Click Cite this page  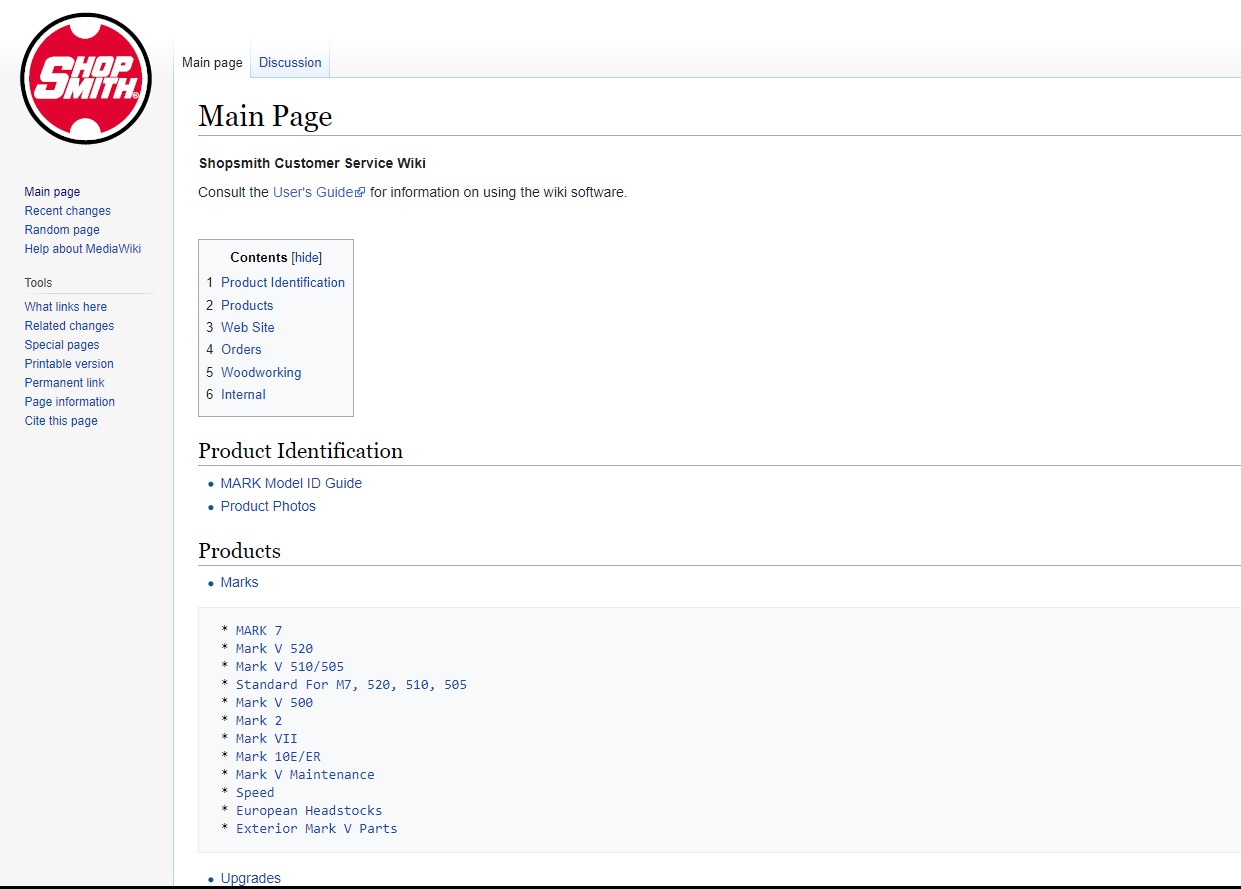pyautogui.click(x=61, y=421)
